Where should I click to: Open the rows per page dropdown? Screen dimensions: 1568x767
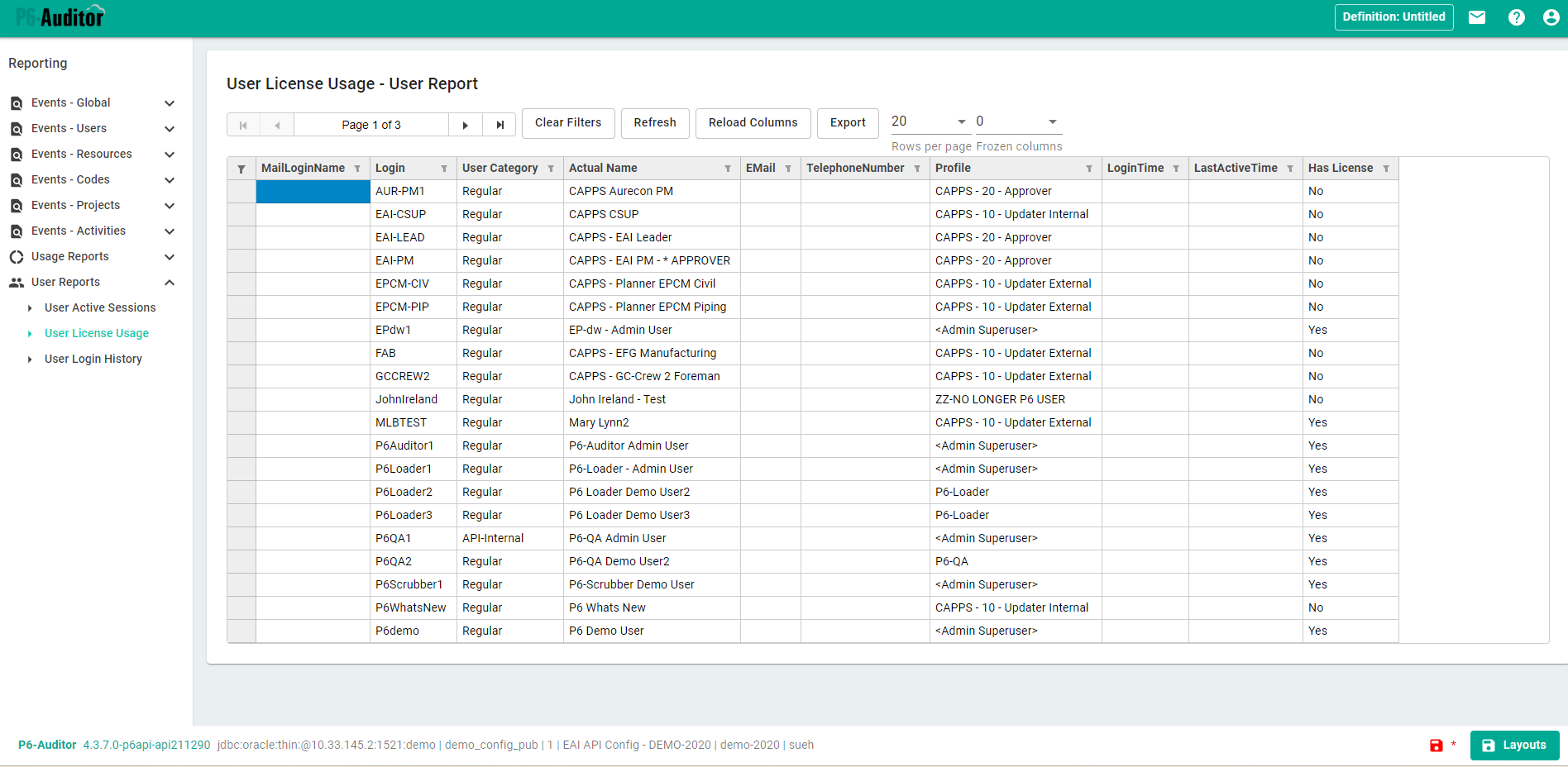tap(960, 121)
